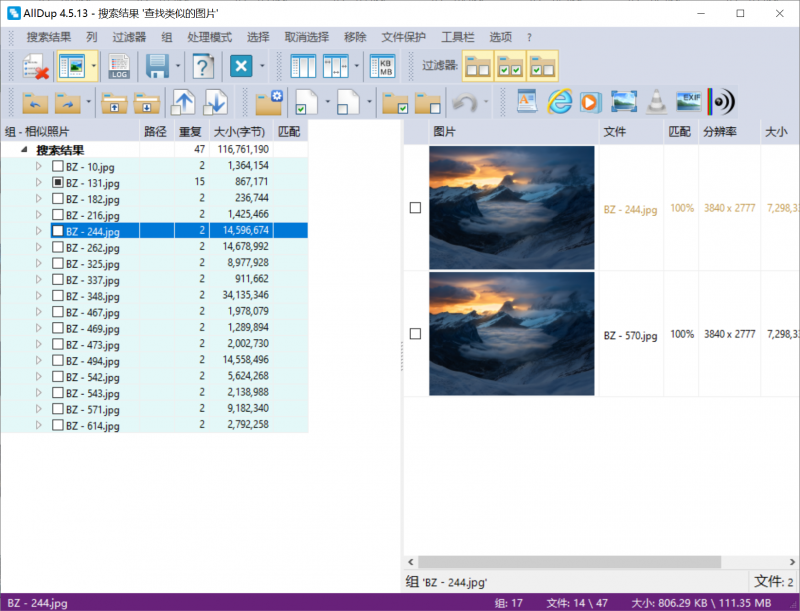Click the KB/MB size unit icon

pos(383,66)
